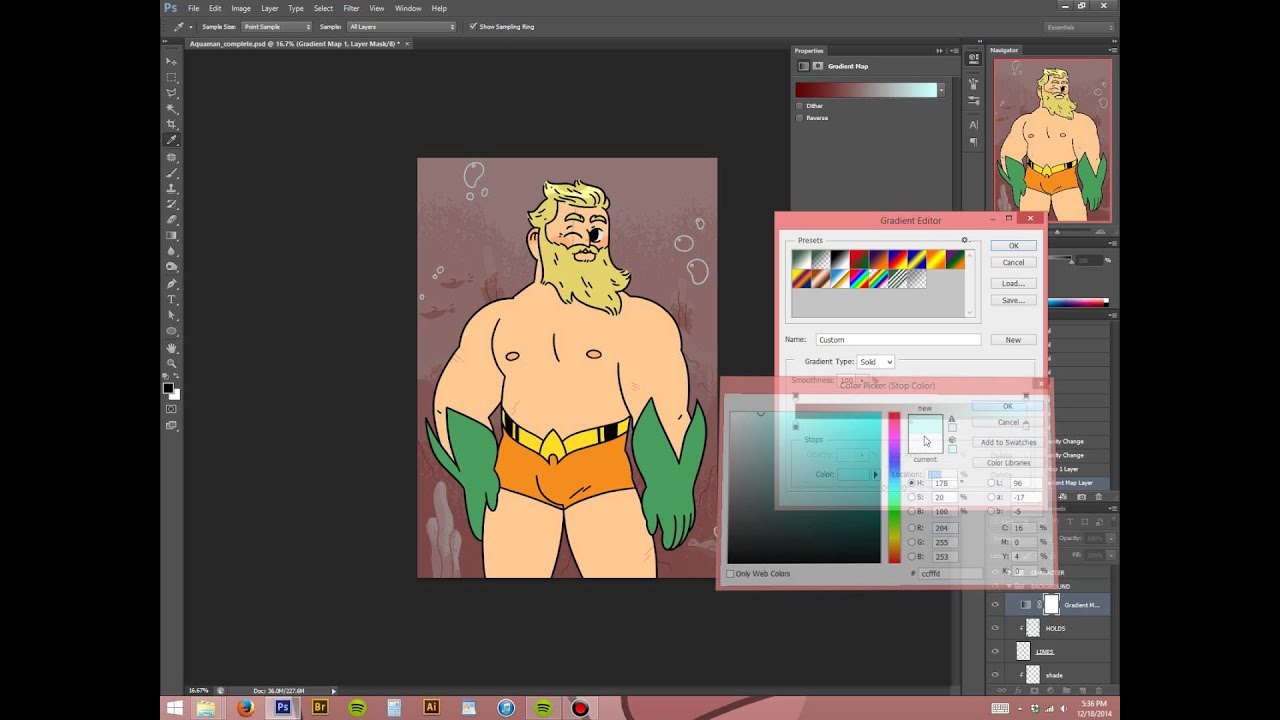Select the Gradient tool
The image size is (1280, 720).
point(171,235)
